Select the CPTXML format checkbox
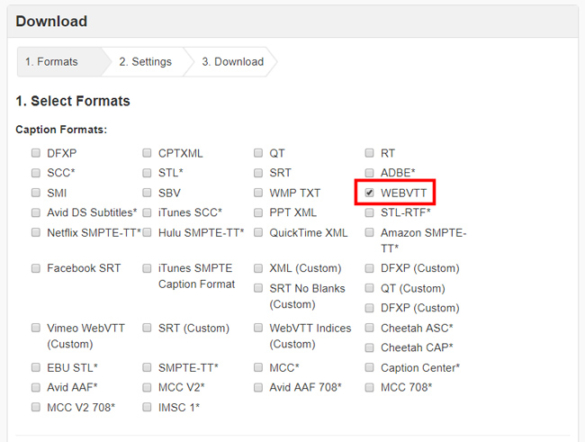This screenshot has height=442, width=585. (x=147, y=153)
